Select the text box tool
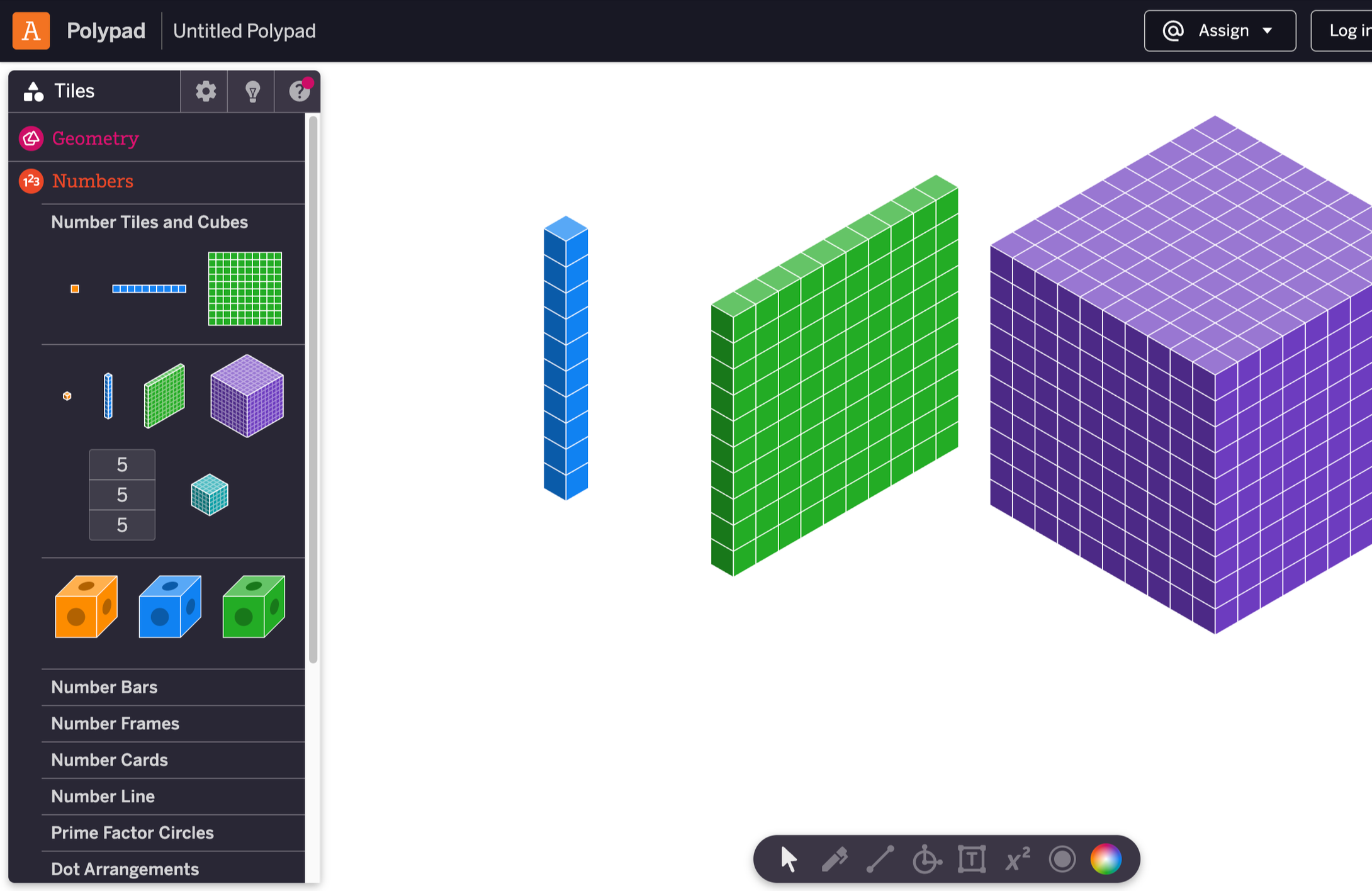Screen dimensions: 1372x891 [972, 859]
